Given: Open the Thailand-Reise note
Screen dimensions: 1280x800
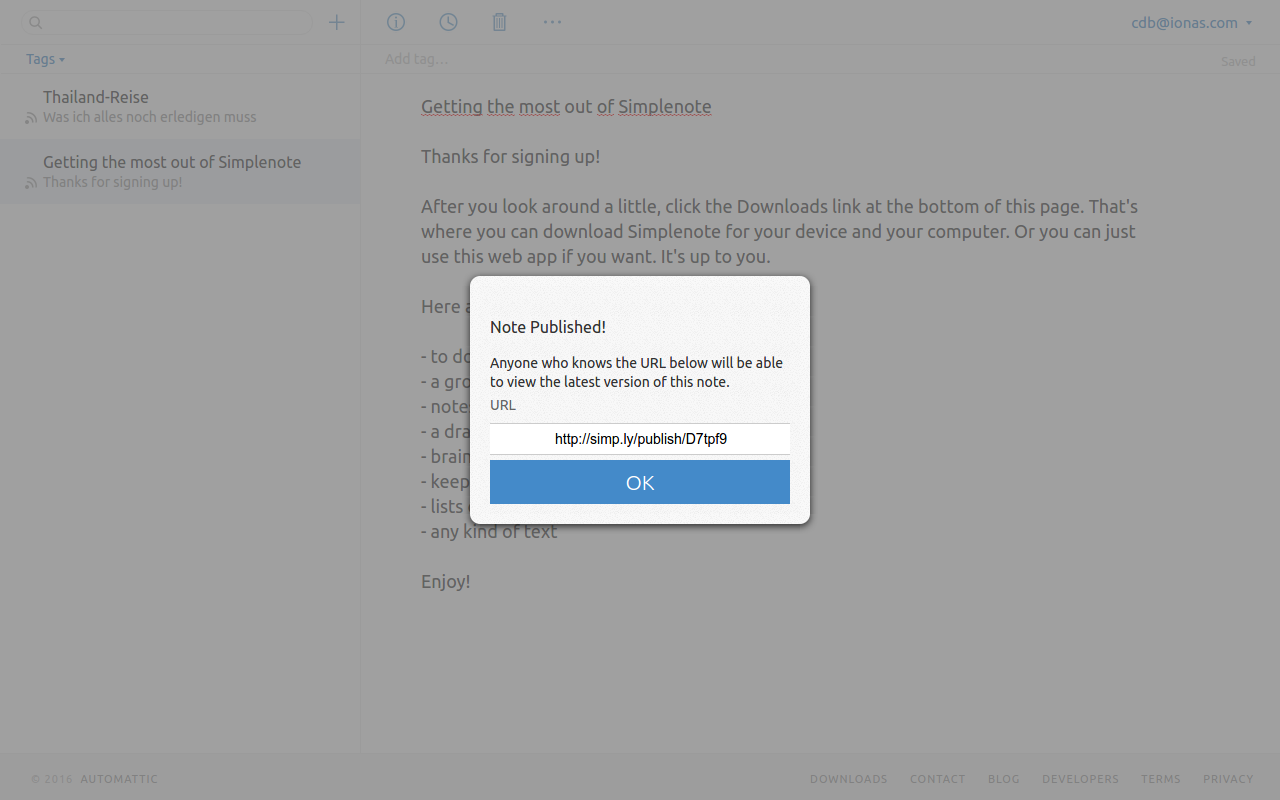Looking at the screenshot, I should 180,106.
